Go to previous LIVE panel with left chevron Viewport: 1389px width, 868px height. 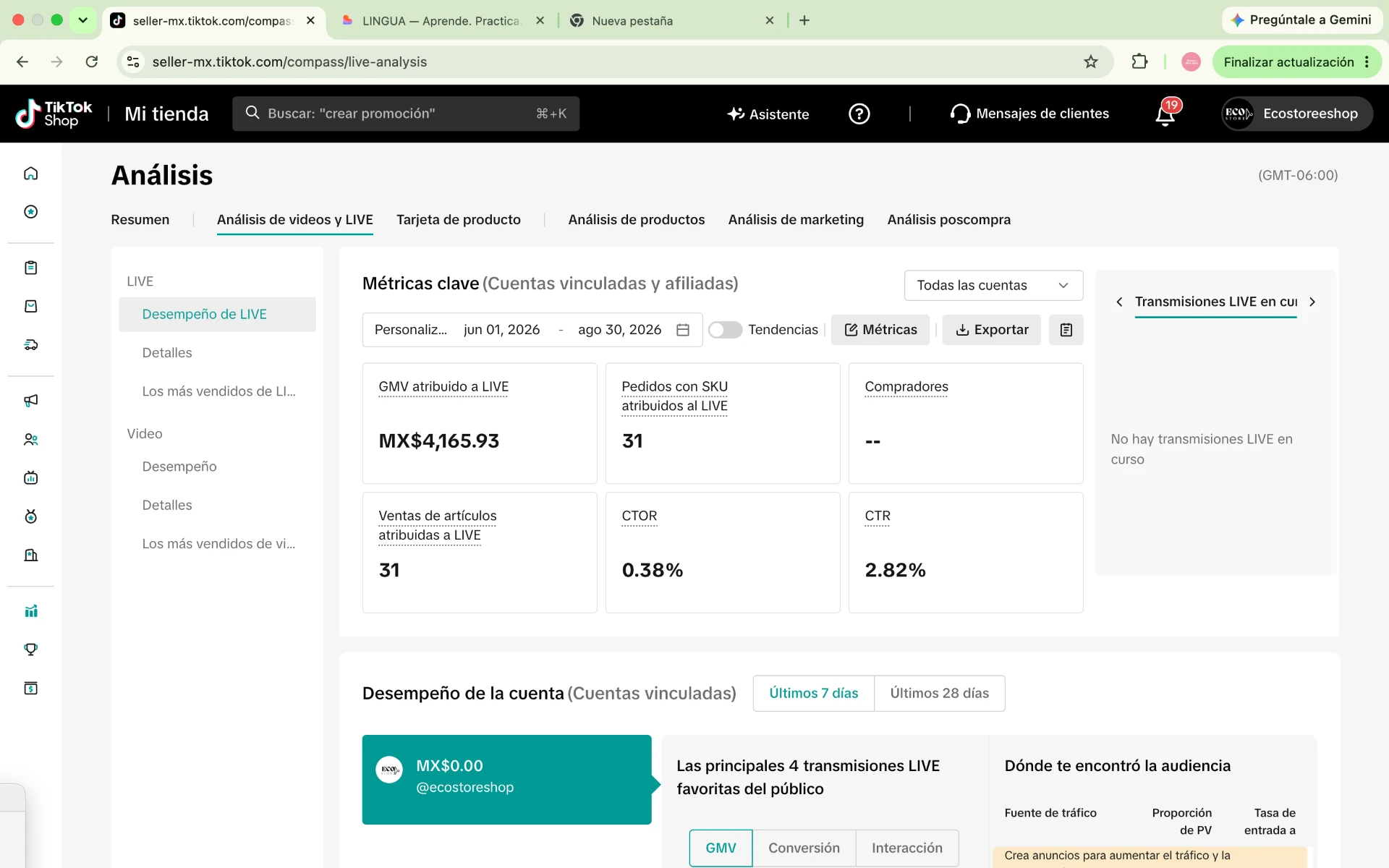coord(1119,302)
